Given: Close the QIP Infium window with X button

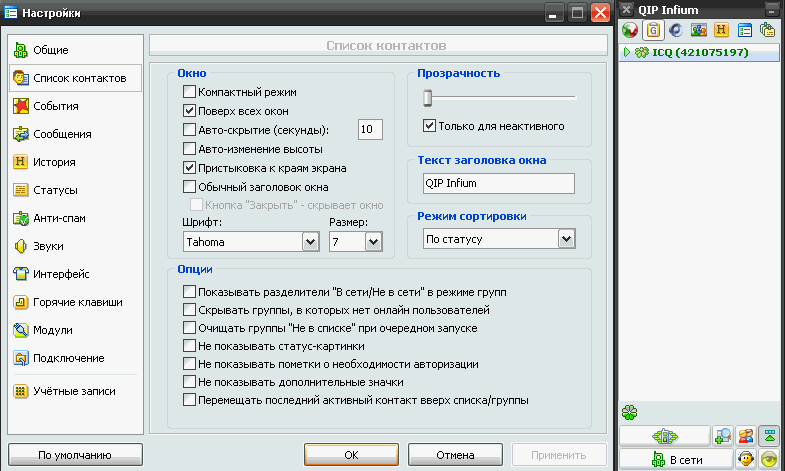Looking at the screenshot, I should coord(626,10).
